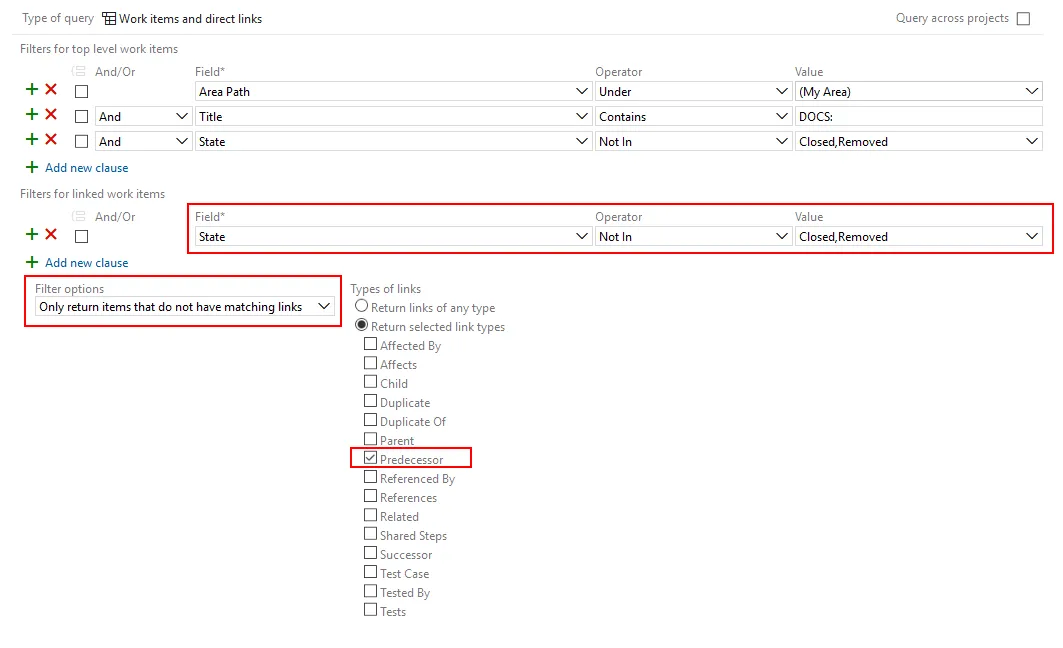Open the Under operator dropdown
The image size is (1063, 648).
coord(694,92)
